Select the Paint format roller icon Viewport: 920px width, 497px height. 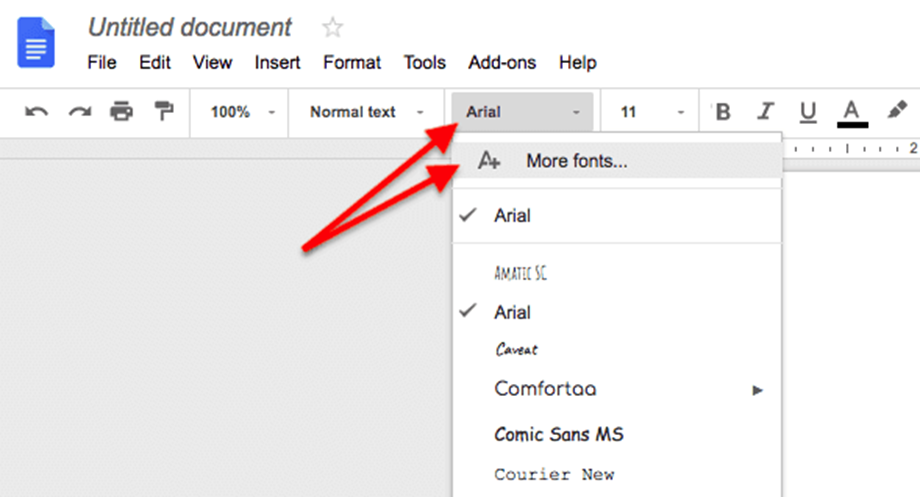tap(164, 111)
